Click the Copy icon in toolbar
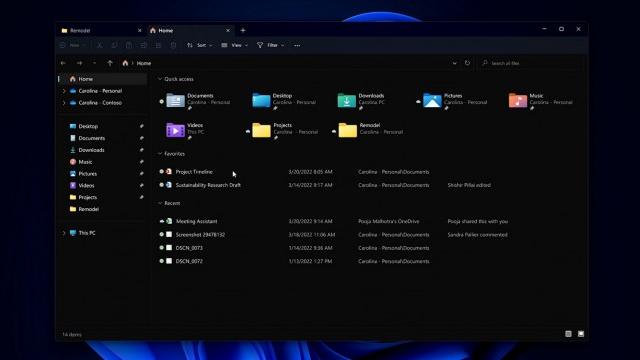Viewport: 640px width, 360px height. 114,45
